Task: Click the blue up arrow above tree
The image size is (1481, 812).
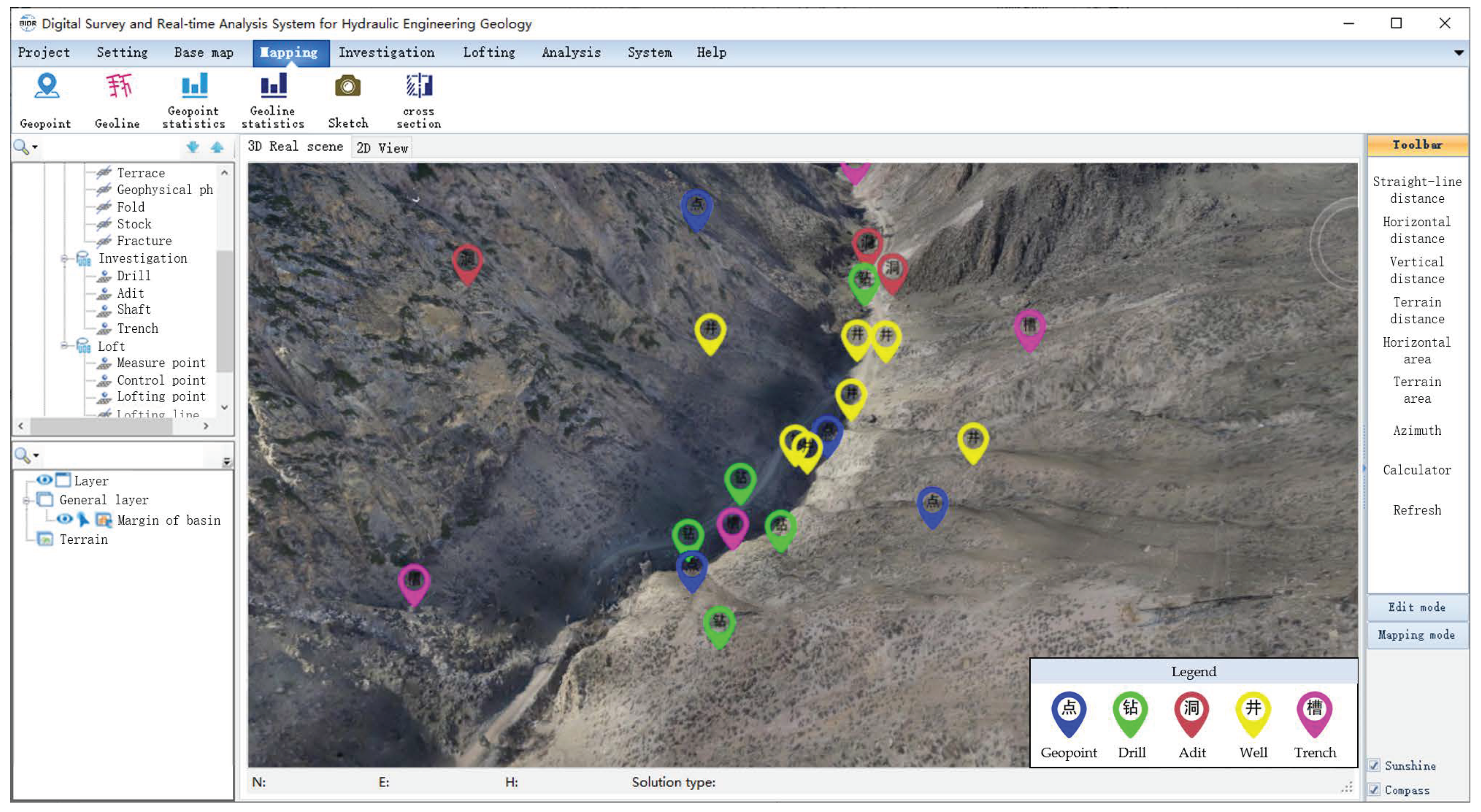Action: [x=217, y=148]
